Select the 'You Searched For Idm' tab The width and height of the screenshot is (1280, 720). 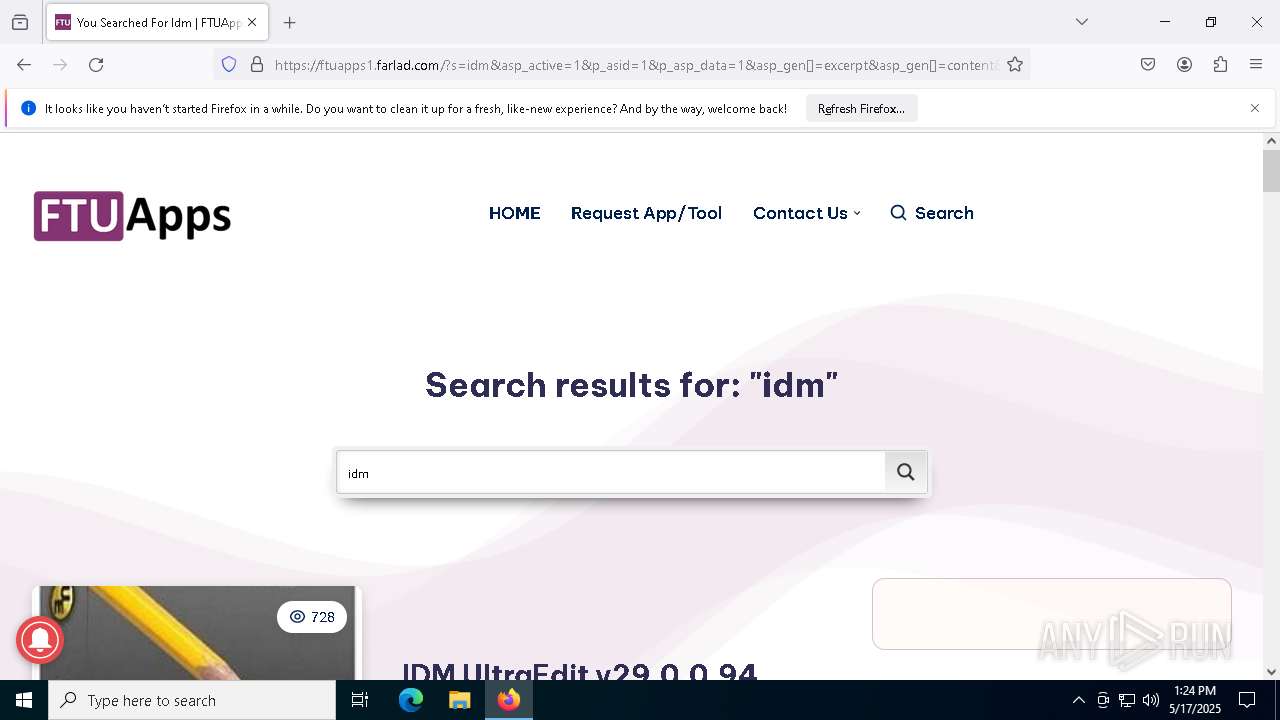click(x=157, y=22)
